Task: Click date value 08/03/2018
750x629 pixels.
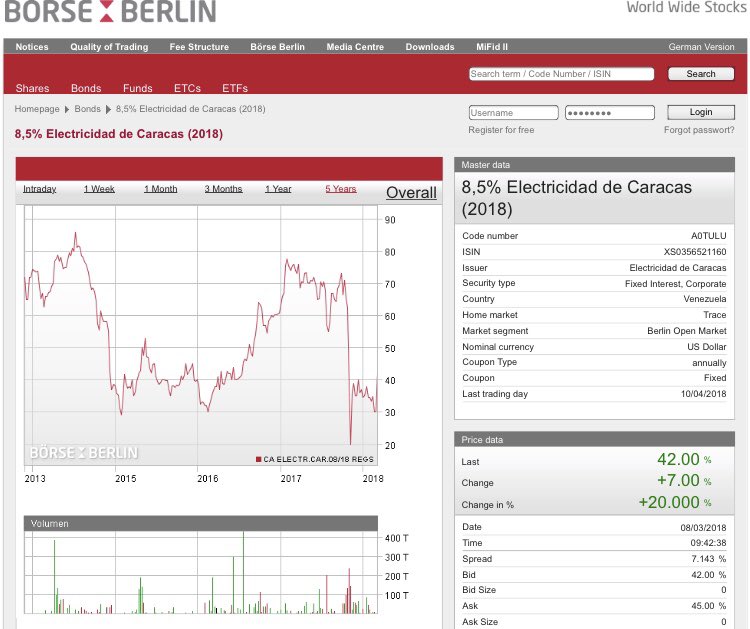Action: [x=703, y=528]
